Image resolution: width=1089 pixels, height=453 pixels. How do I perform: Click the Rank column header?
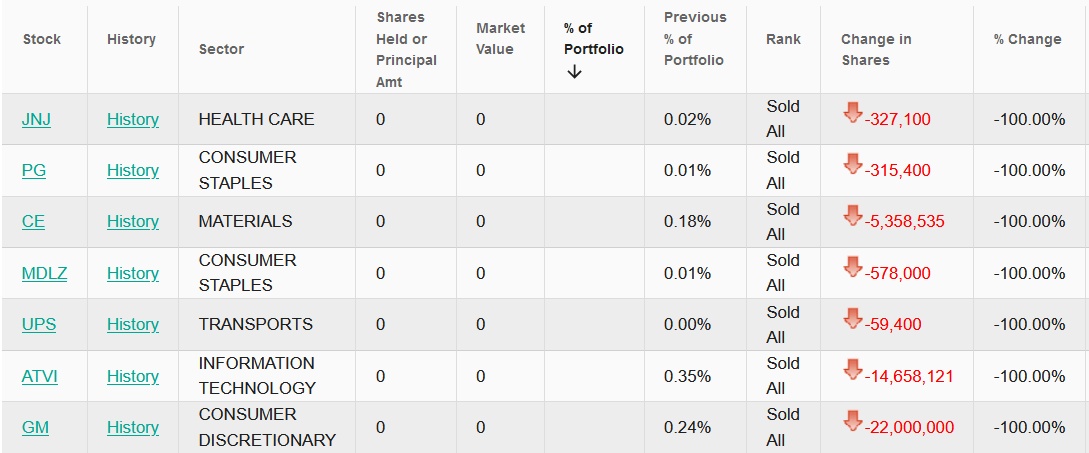tap(783, 39)
